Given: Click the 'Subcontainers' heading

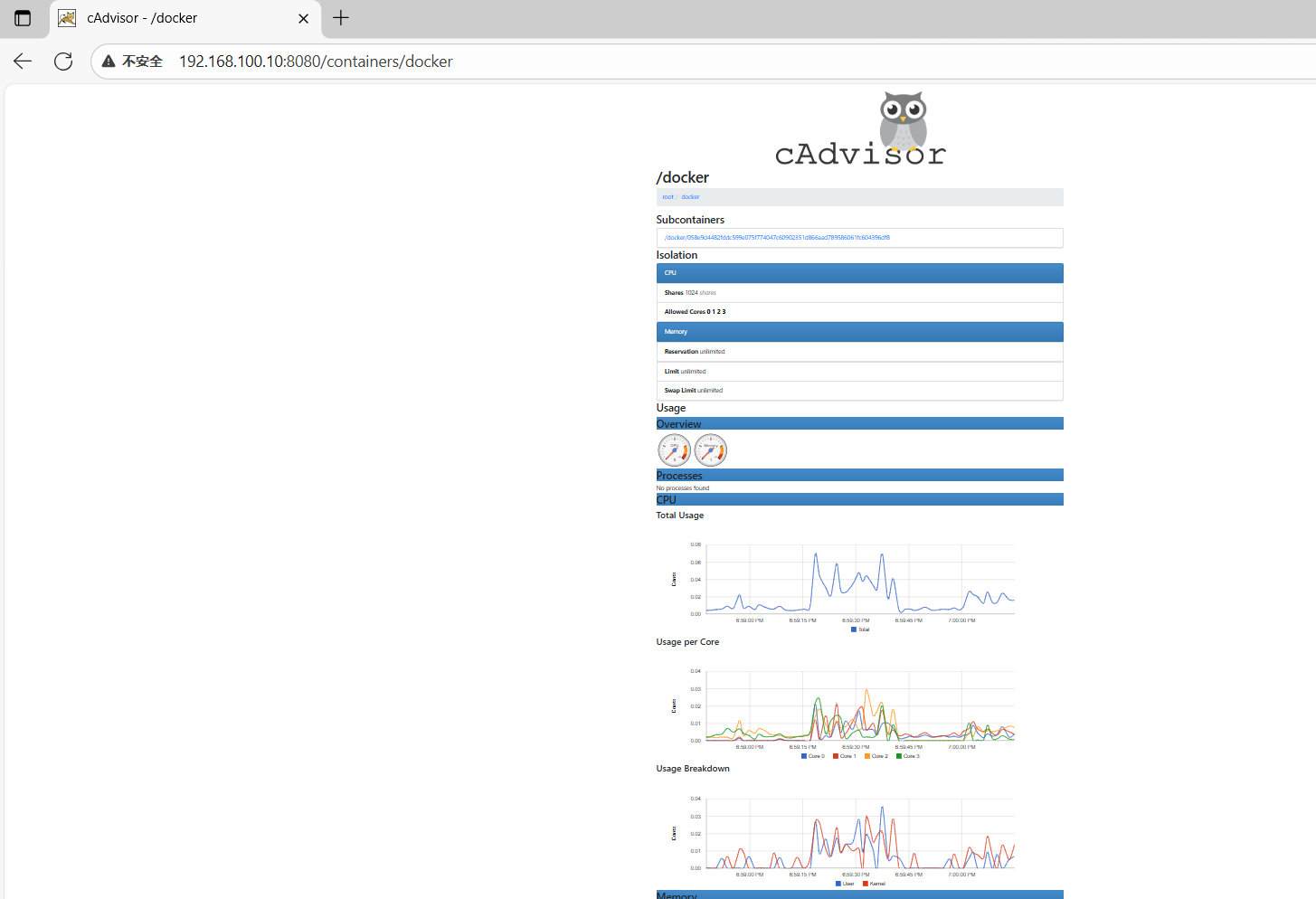Looking at the screenshot, I should click(690, 220).
